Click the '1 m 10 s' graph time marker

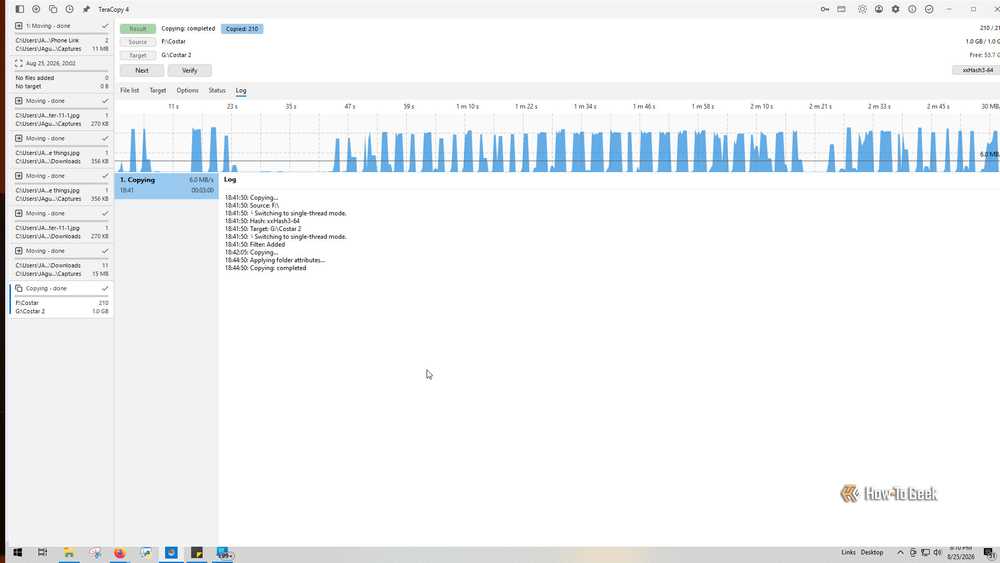pos(467,106)
